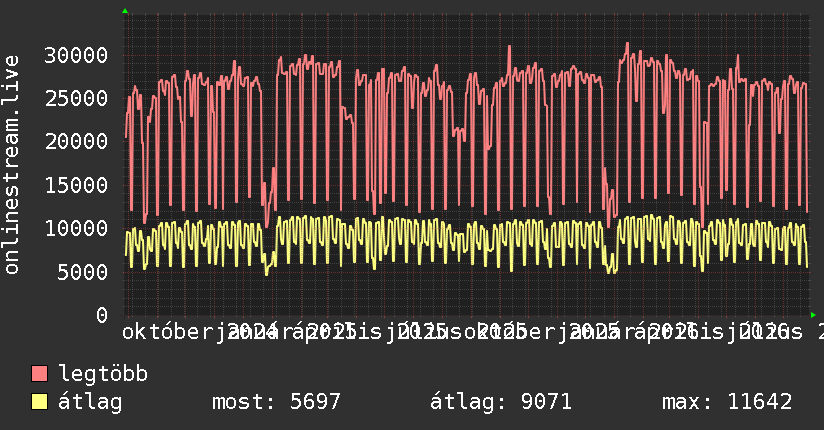Click the yellow átlag legend swatch

(39, 402)
